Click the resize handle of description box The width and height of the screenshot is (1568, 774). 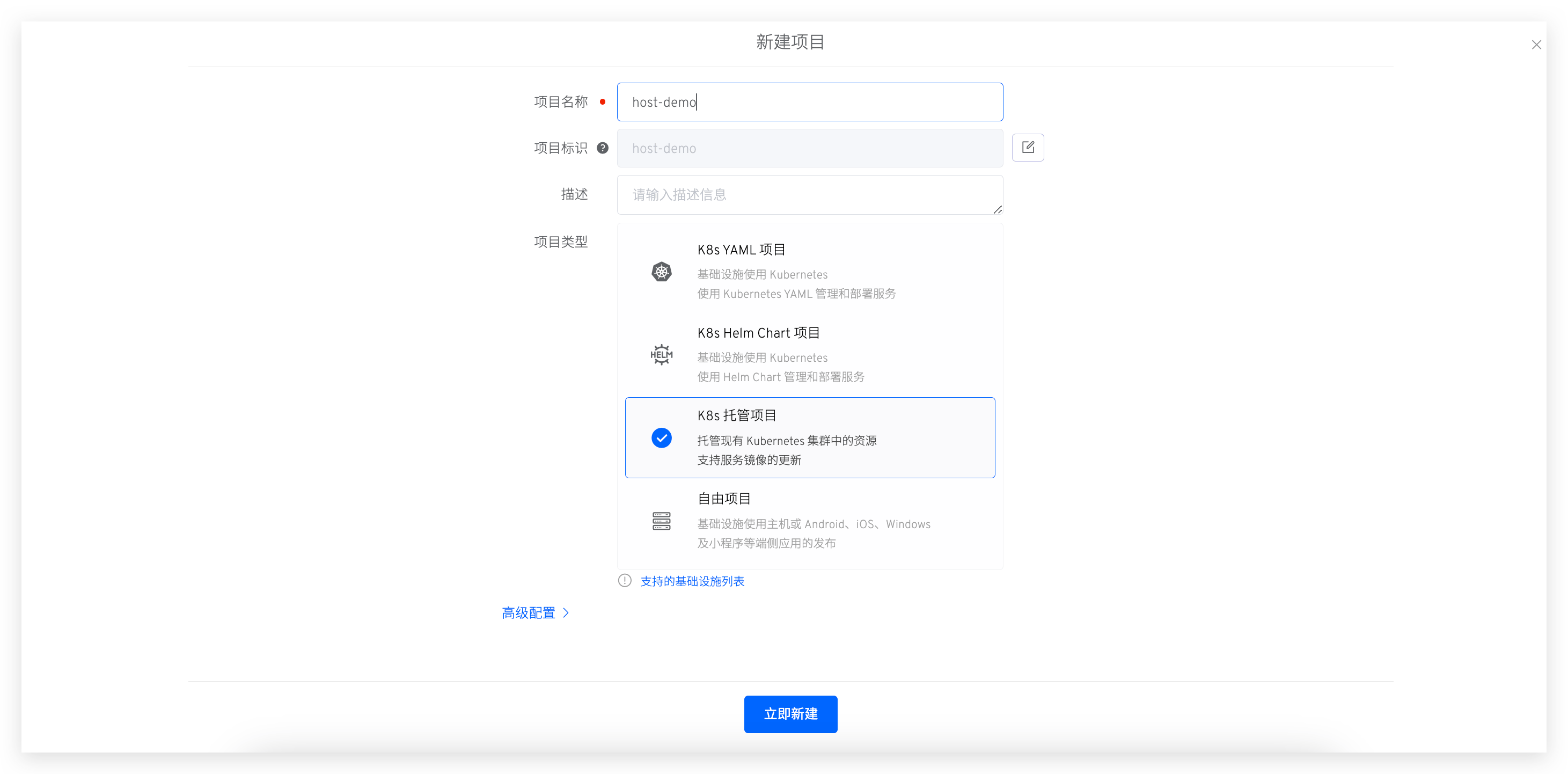pos(997,209)
